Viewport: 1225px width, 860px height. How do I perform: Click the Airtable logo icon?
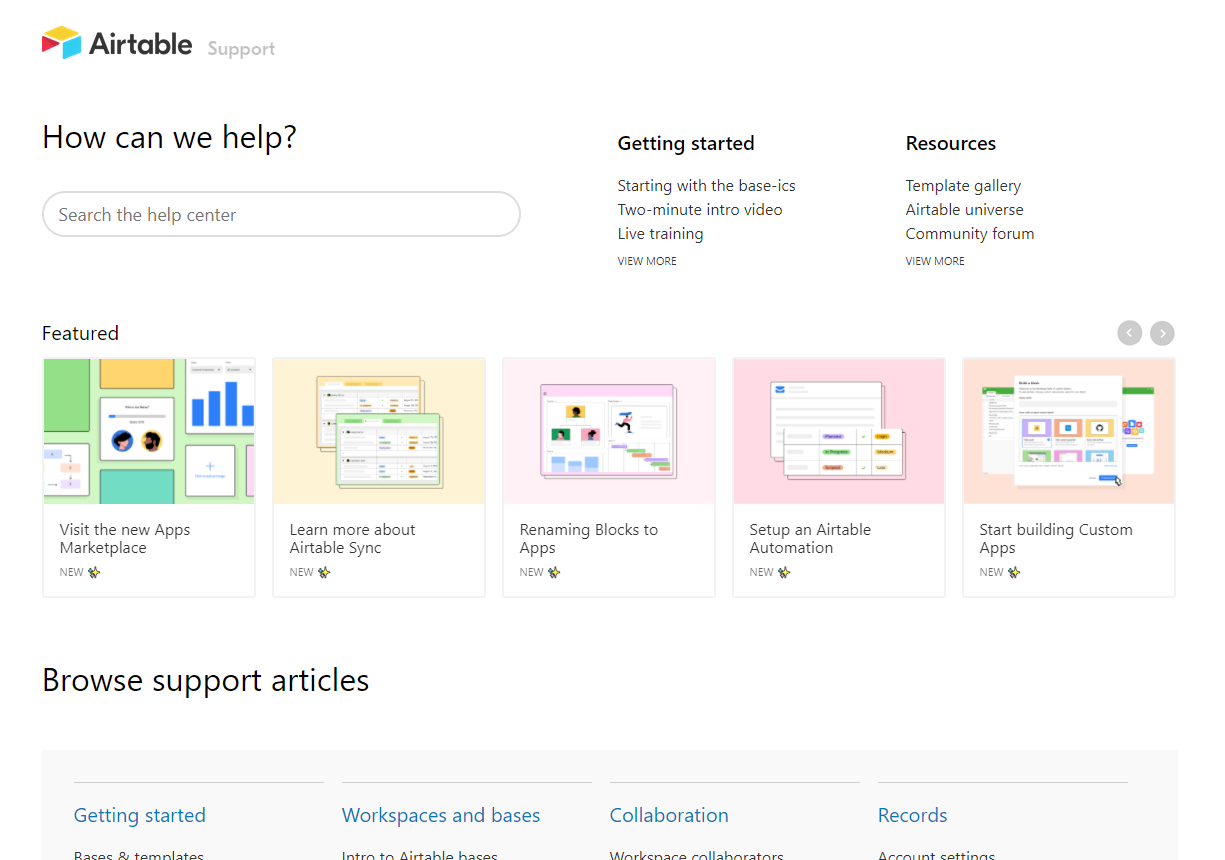(61, 43)
